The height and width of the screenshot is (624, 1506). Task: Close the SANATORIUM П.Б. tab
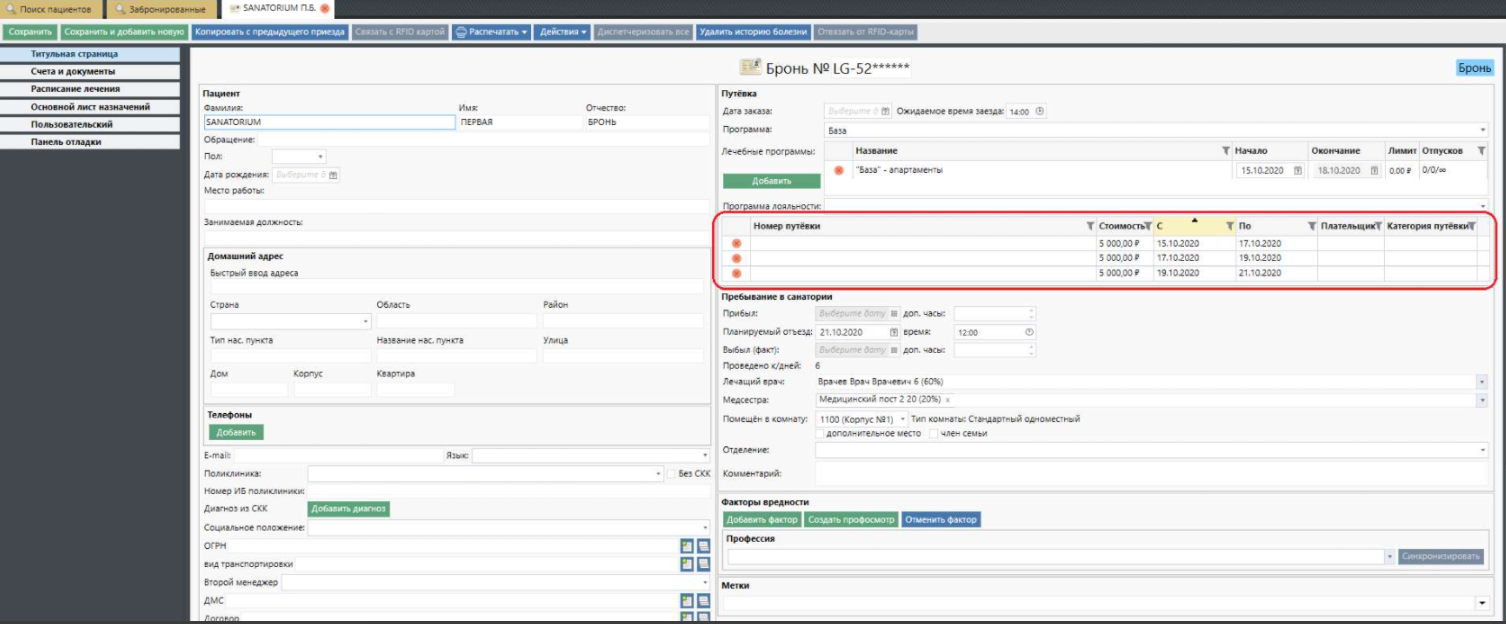(x=325, y=8)
